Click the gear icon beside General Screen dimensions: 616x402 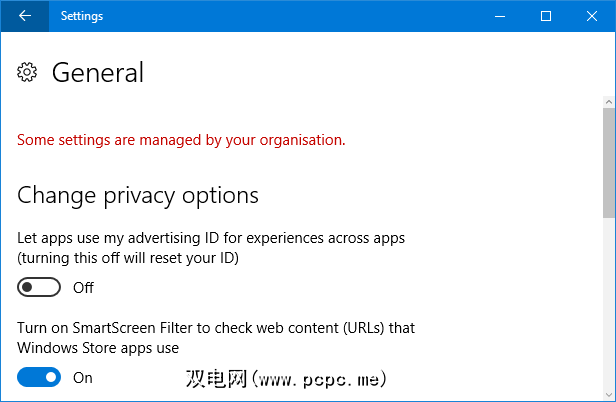28,72
